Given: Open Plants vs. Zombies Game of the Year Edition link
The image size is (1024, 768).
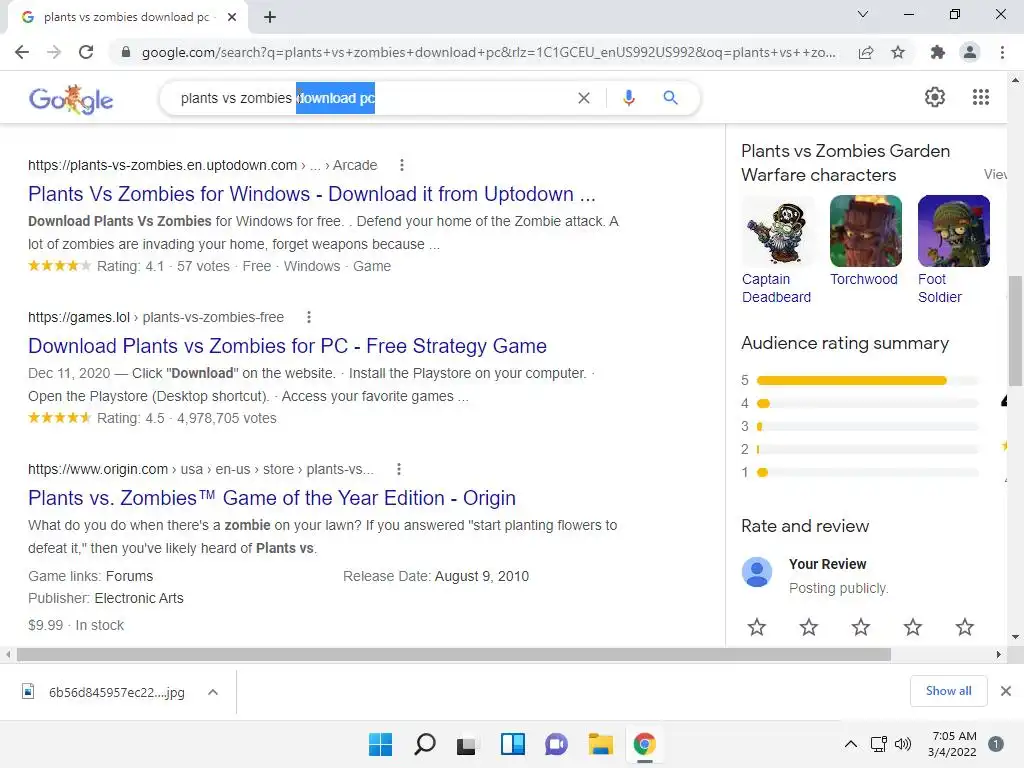Looking at the screenshot, I should (272, 498).
